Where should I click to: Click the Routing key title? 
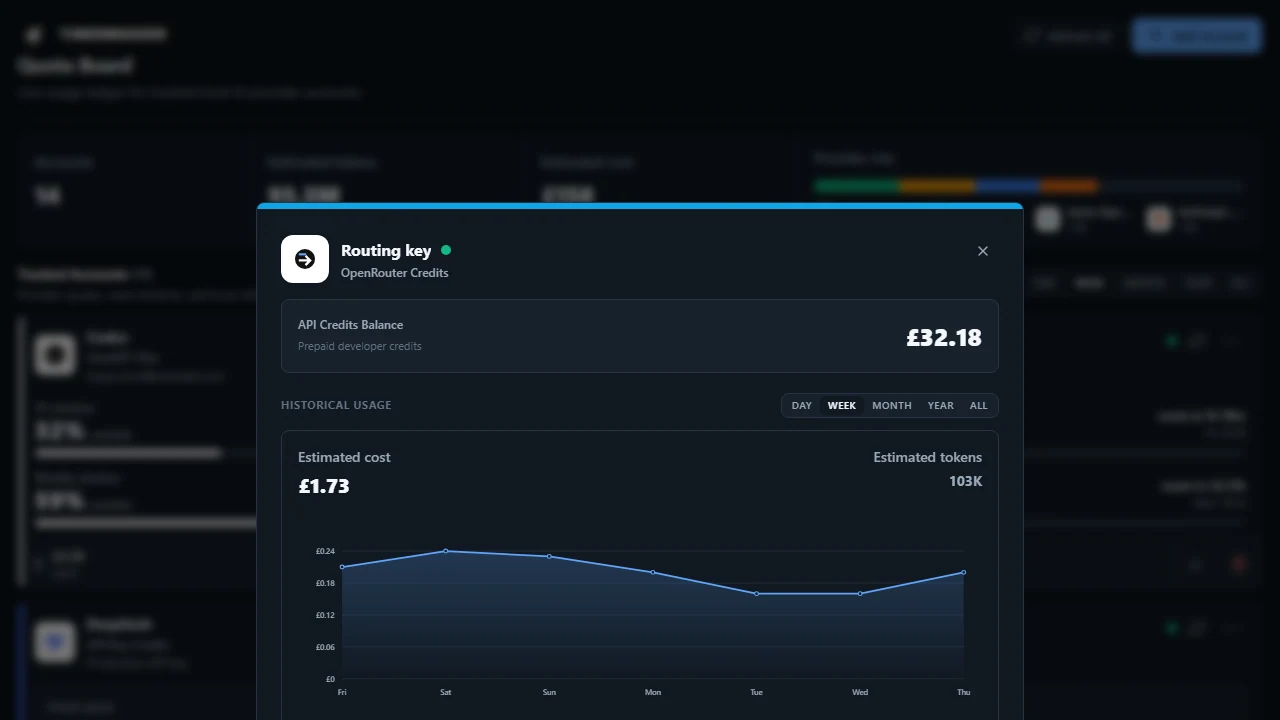(386, 250)
